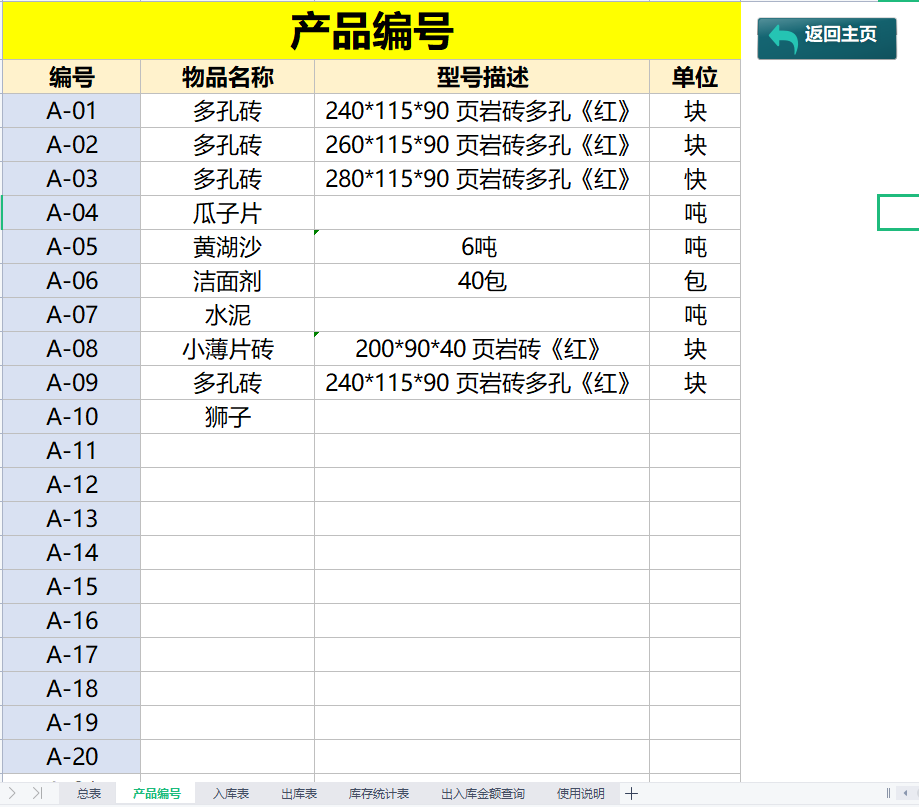
Task: Click the 返回主页 button to return home
Action: click(x=826, y=32)
